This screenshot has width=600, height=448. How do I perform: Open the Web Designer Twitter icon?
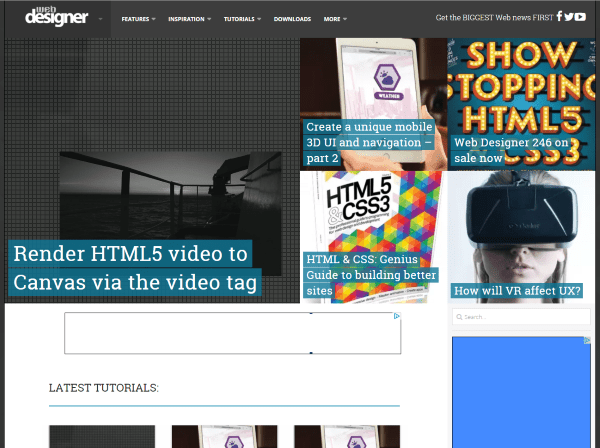tap(569, 17)
